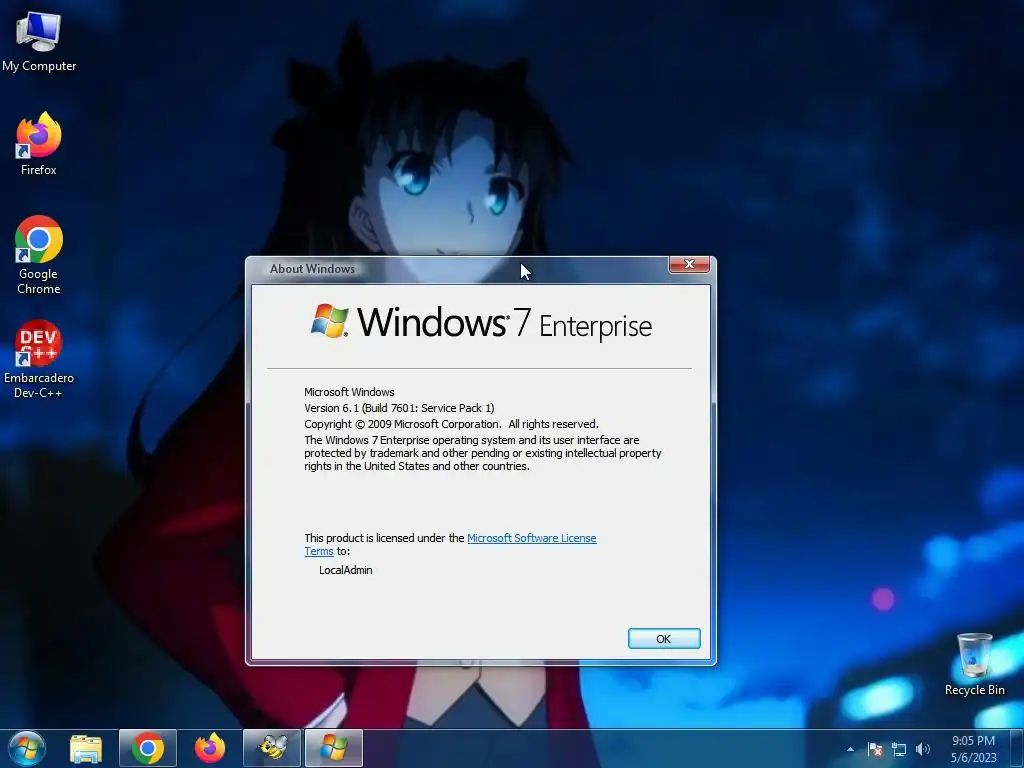
Task: Open the Microsoft Software License link
Action: click(x=532, y=538)
